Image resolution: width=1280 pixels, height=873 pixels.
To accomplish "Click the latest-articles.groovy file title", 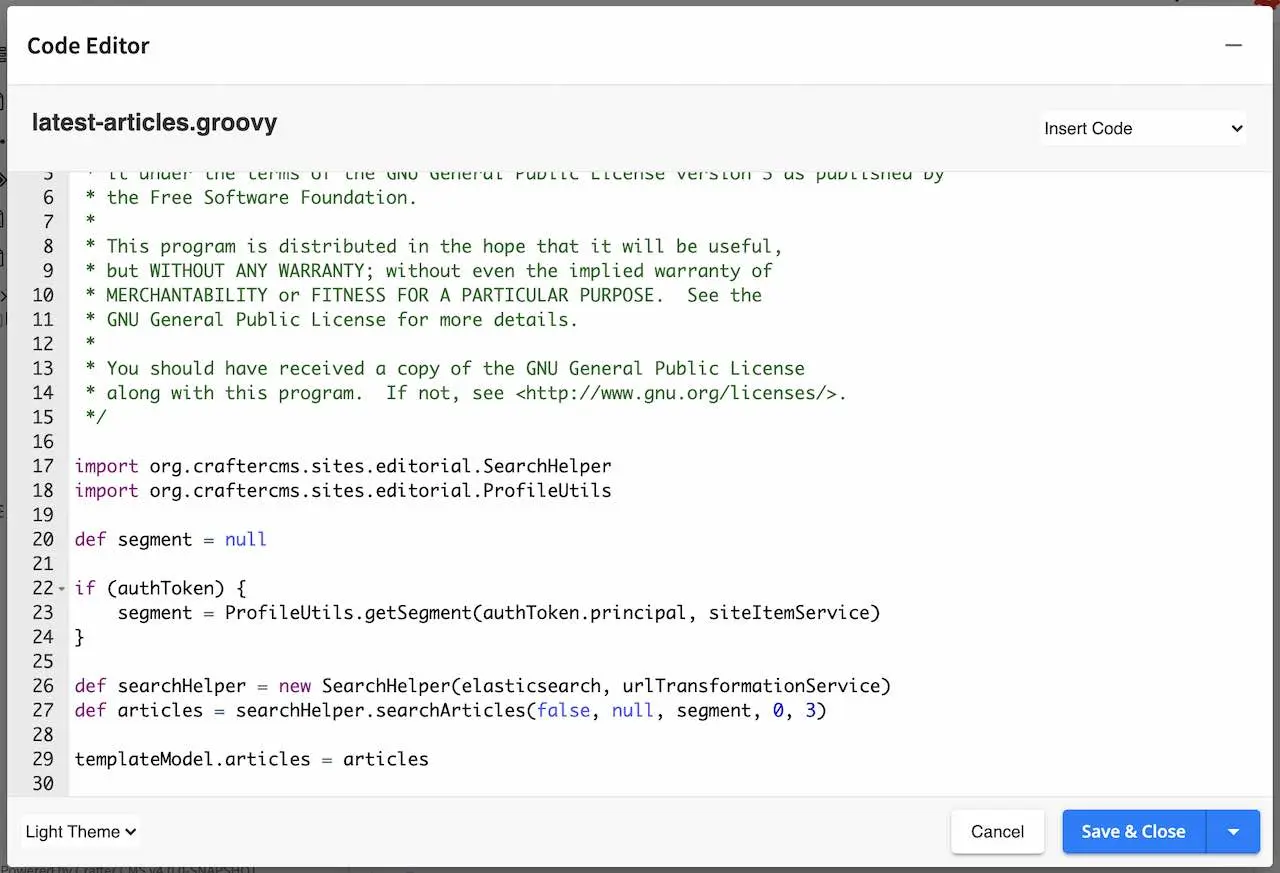I will (x=154, y=123).
